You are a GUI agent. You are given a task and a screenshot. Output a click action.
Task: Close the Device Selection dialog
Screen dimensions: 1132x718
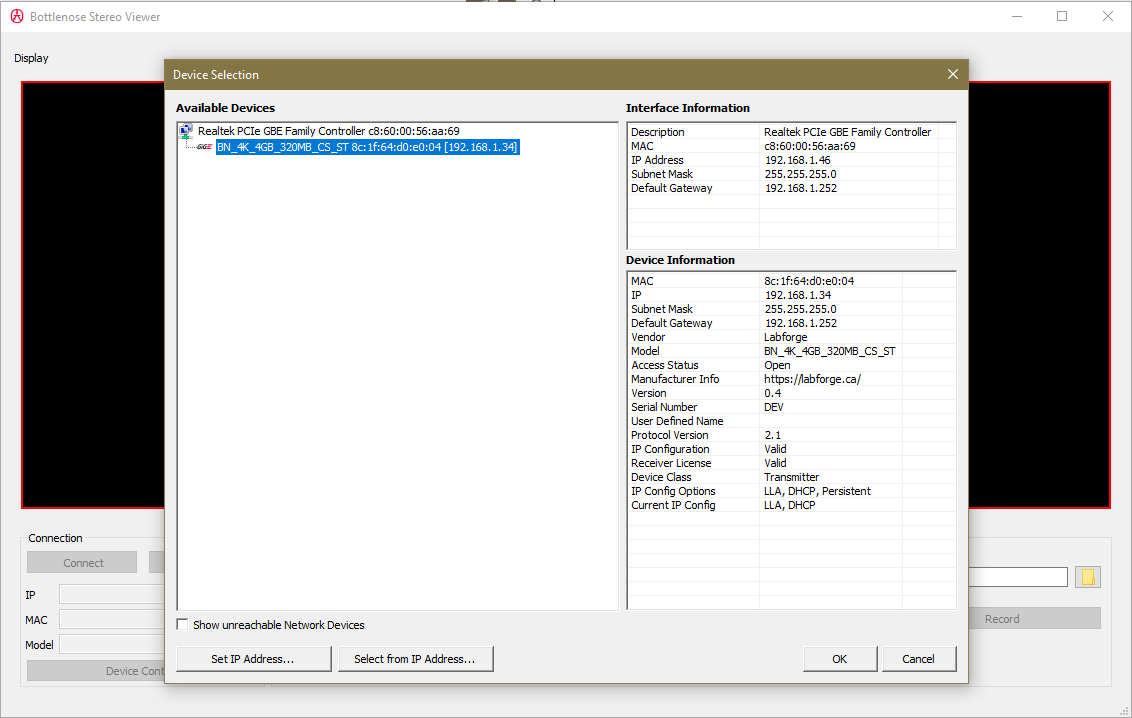coord(953,74)
